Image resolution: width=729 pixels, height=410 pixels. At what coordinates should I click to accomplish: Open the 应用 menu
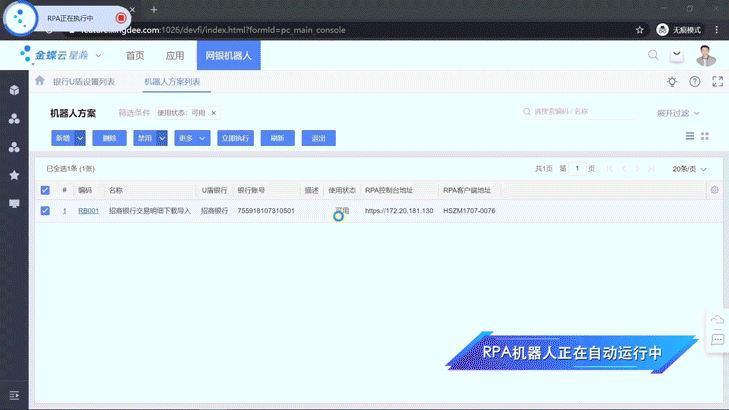coord(175,56)
